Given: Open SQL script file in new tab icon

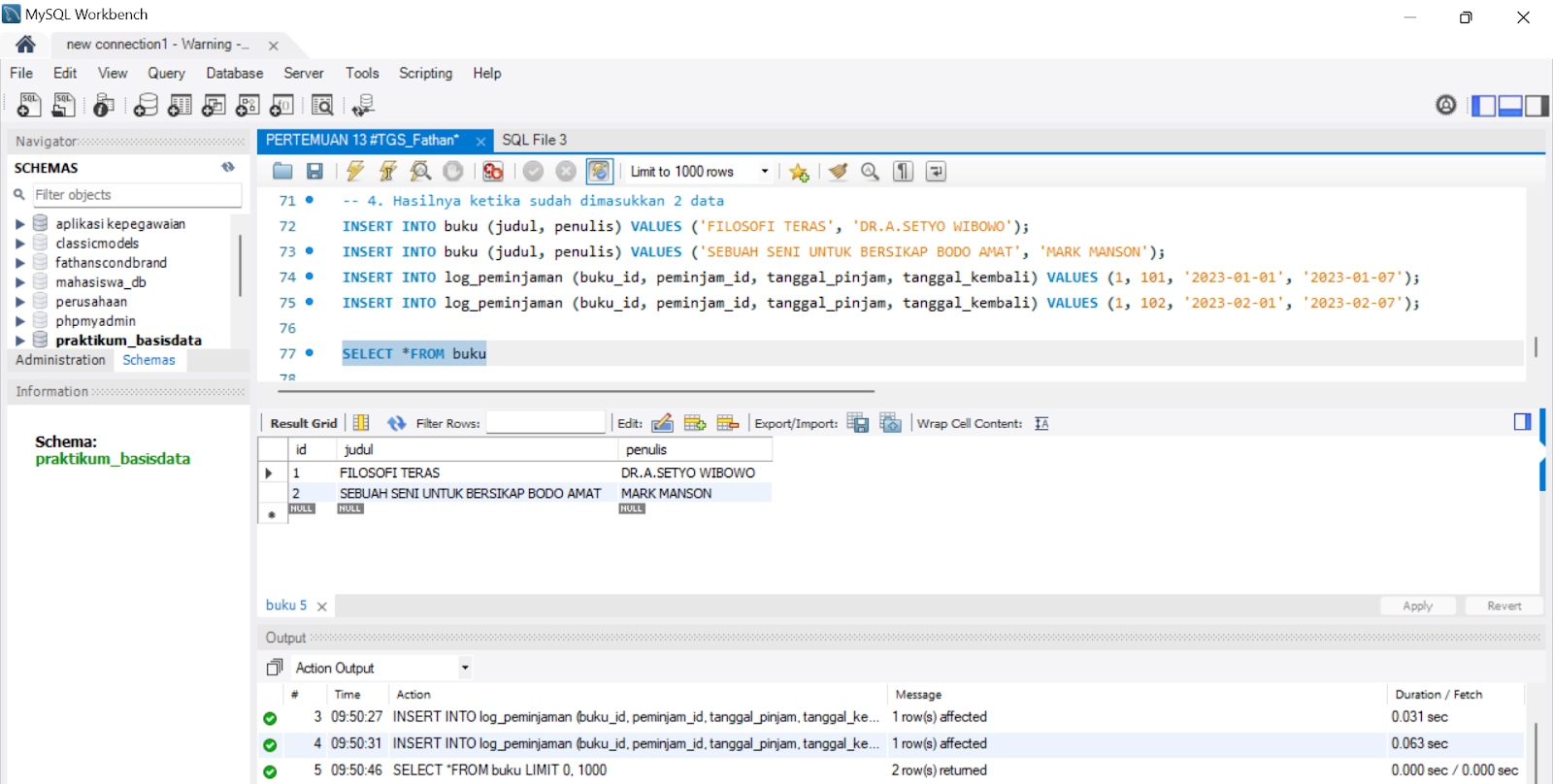Looking at the screenshot, I should (64, 105).
